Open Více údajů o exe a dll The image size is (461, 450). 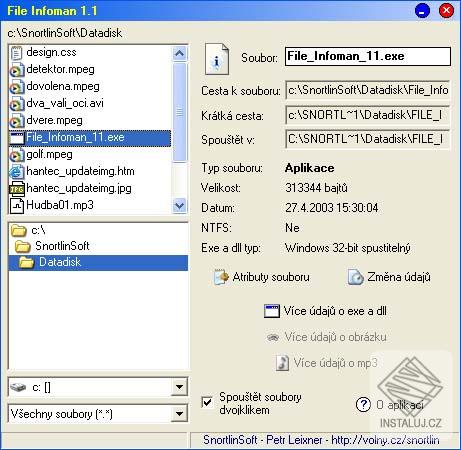(325, 311)
